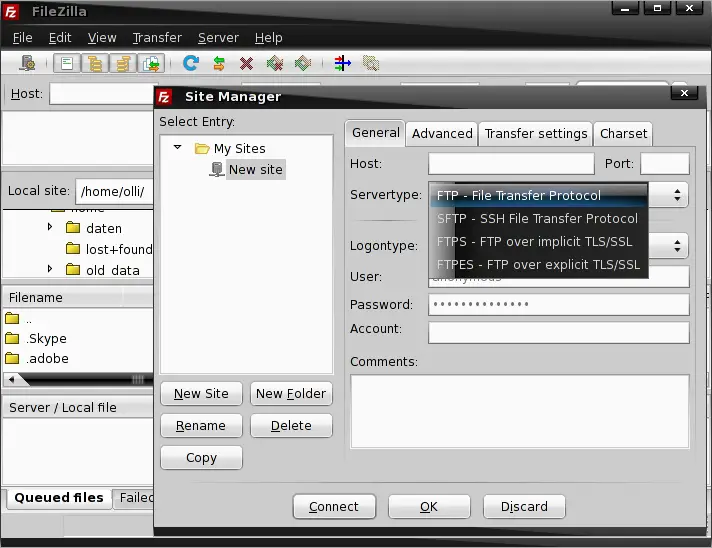Open the Site Manager toolbar icon
This screenshot has height=548, width=712.
28,63
